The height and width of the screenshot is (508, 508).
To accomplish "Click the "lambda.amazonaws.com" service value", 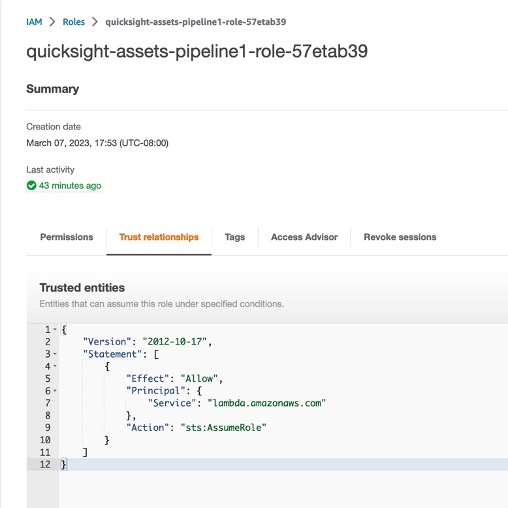I will coord(266,403).
